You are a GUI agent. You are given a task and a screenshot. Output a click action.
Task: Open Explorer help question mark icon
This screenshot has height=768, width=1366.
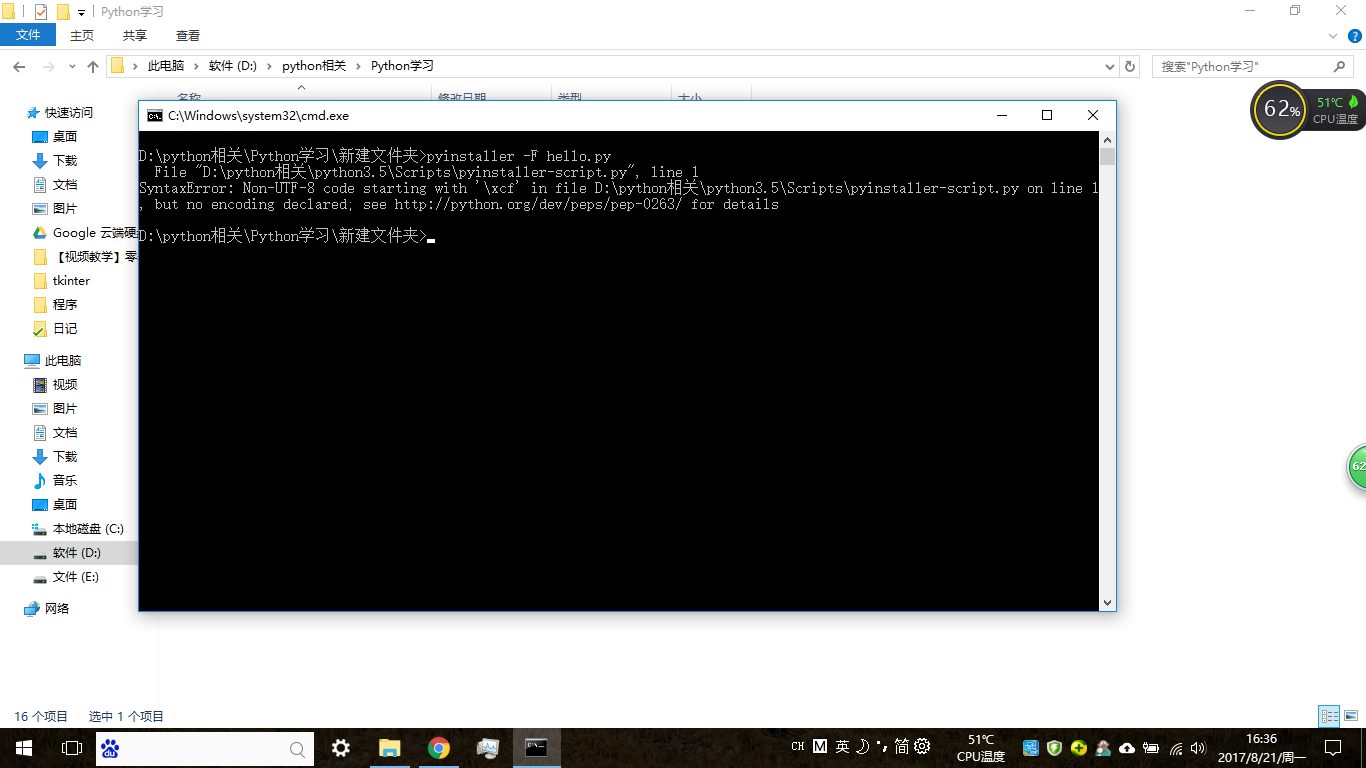coord(1355,35)
